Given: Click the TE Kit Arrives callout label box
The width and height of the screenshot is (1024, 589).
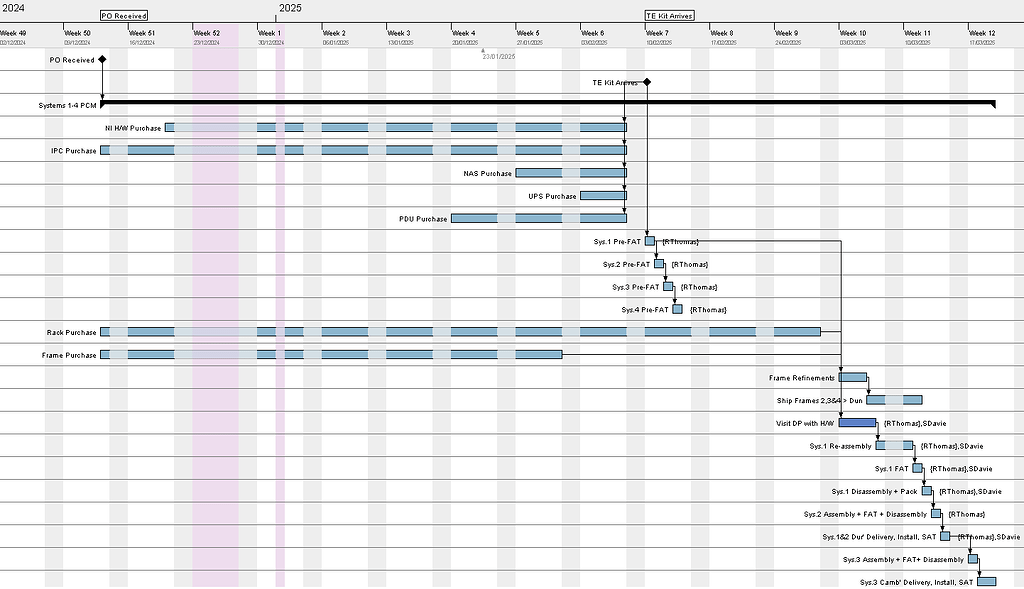Looking at the screenshot, I should pyautogui.click(x=670, y=15).
